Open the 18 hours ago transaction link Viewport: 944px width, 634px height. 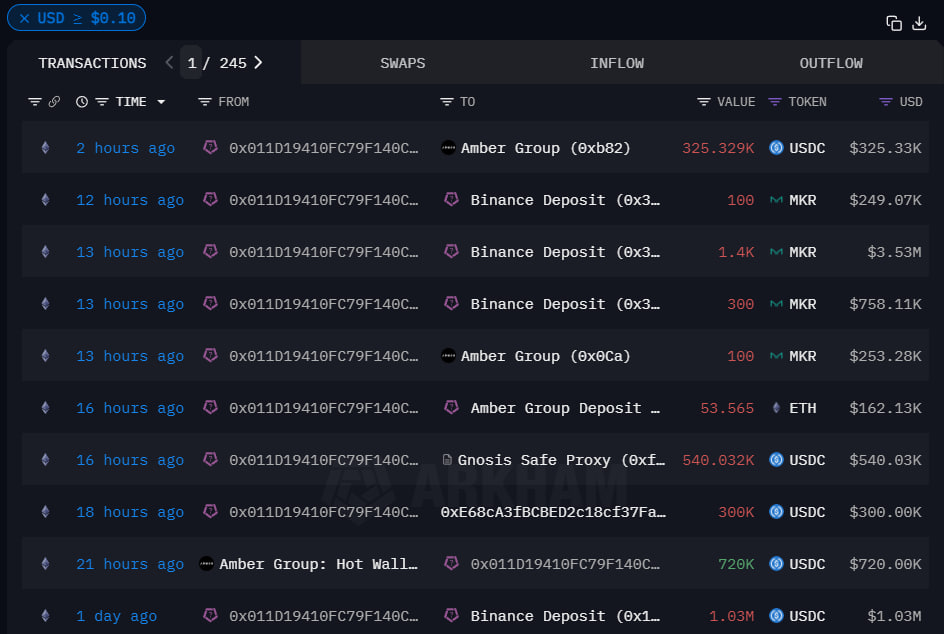tap(130, 512)
